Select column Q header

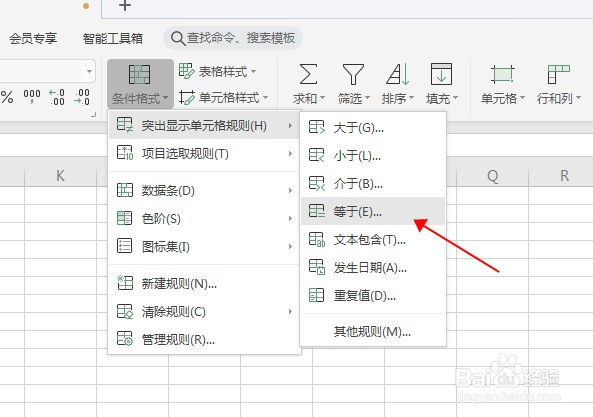(x=492, y=176)
